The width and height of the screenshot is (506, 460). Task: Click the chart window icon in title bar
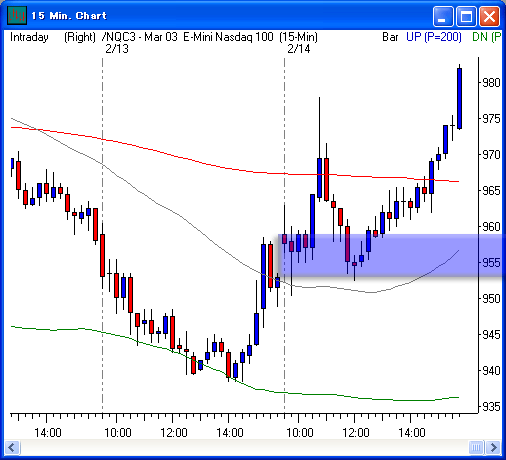point(17,15)
